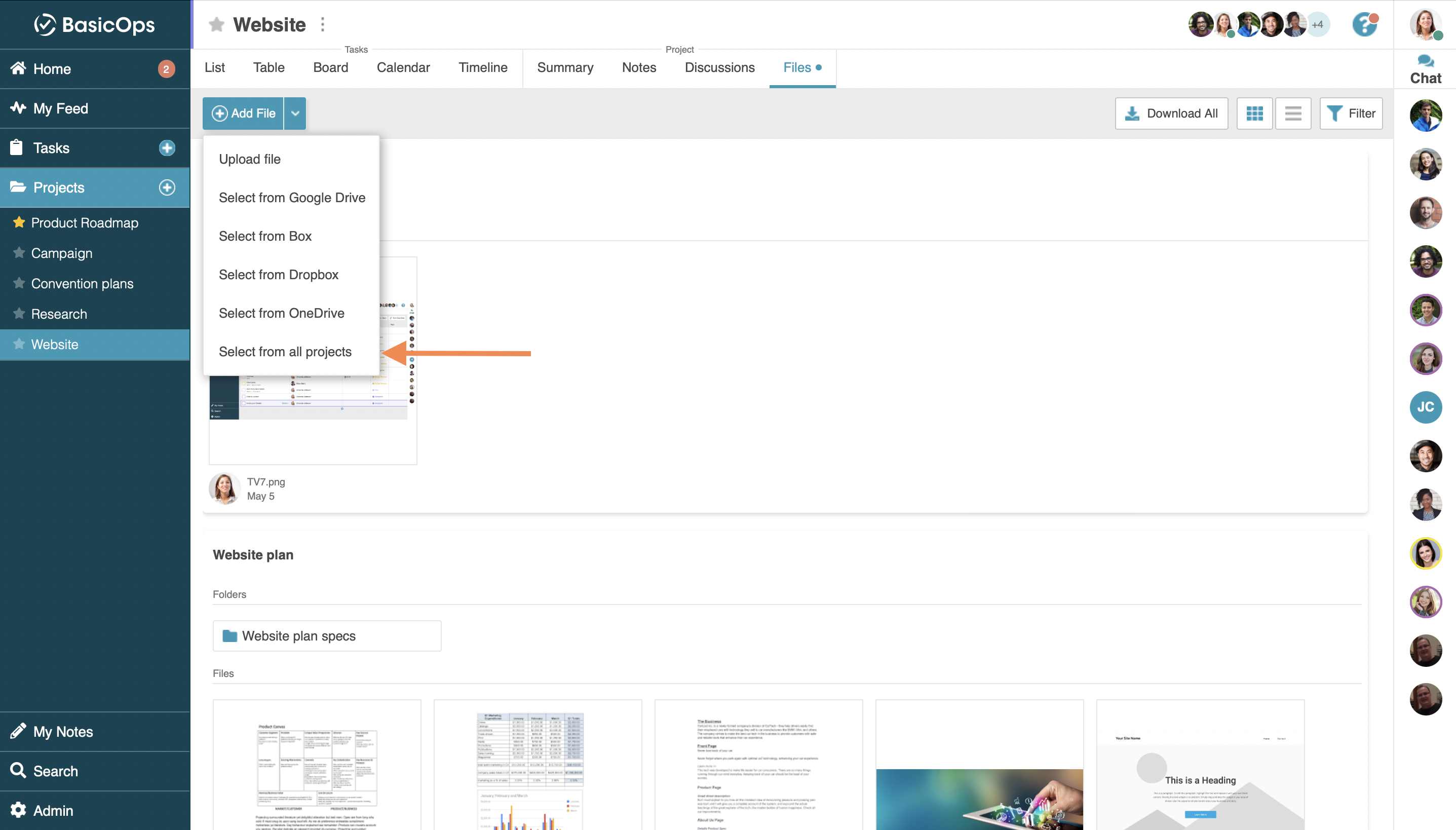Add a new project with plus icon
The height and width of the screenshot is (830, 1456).
click(x=167, y=187)
